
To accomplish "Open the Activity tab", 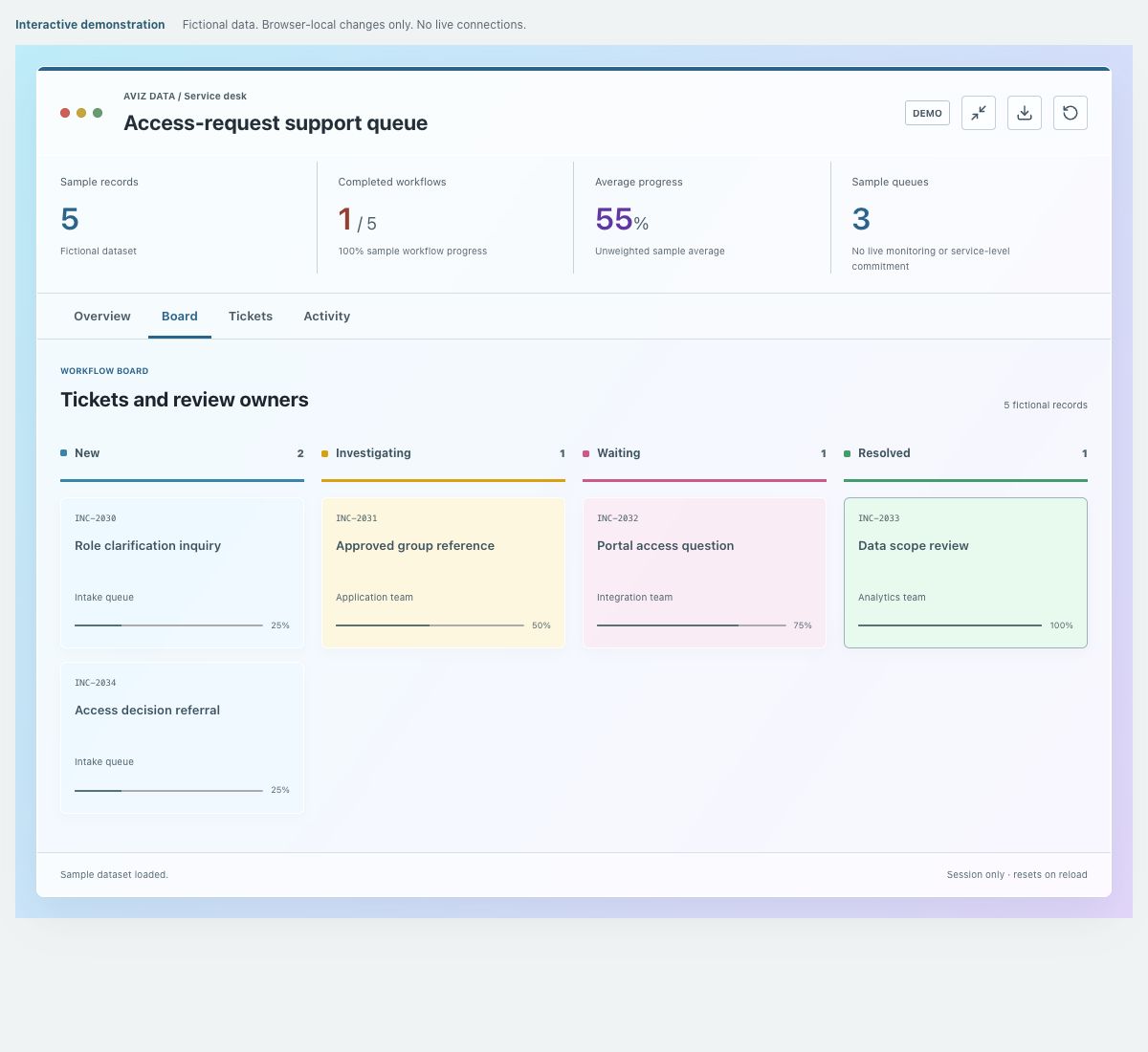I will tap(327, 317).
